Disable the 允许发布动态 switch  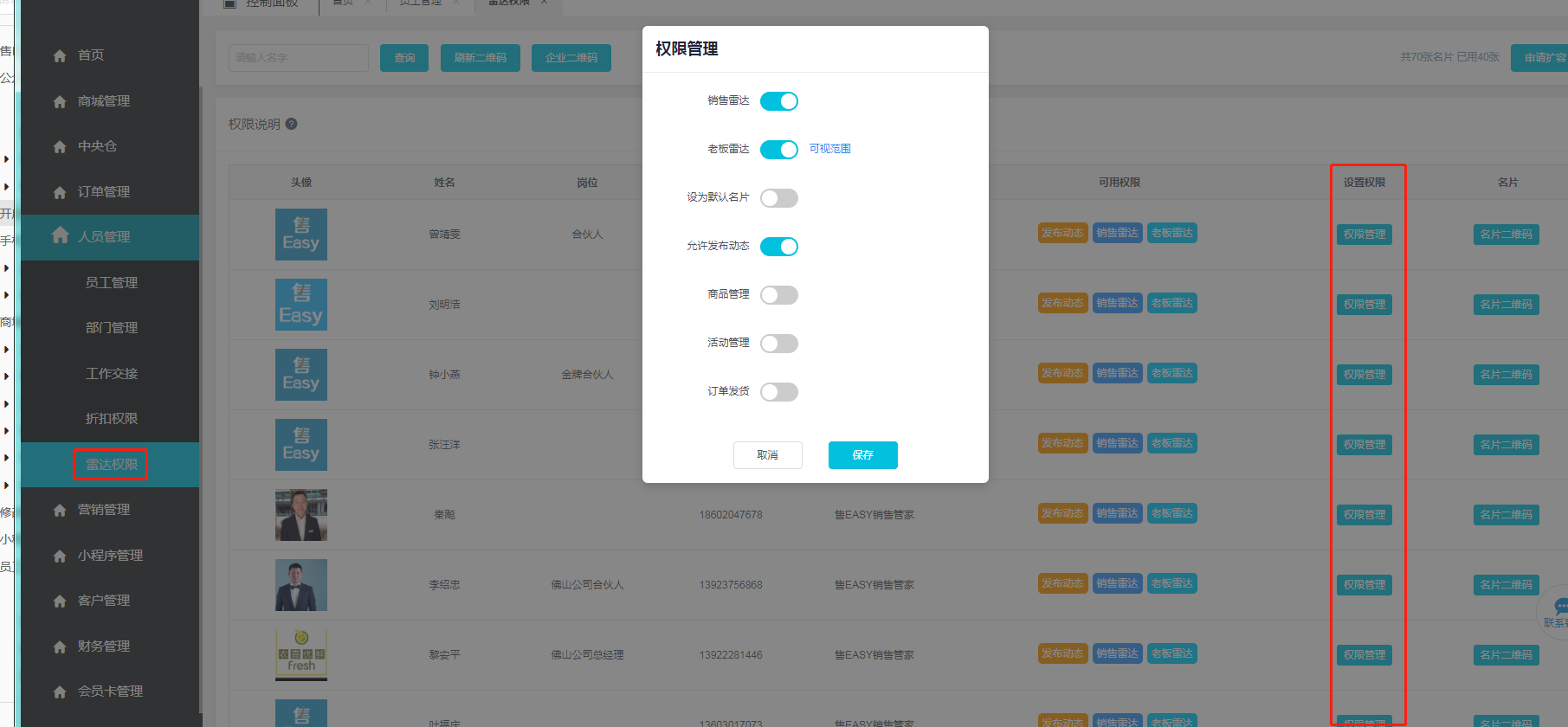(x=779, y=247)
